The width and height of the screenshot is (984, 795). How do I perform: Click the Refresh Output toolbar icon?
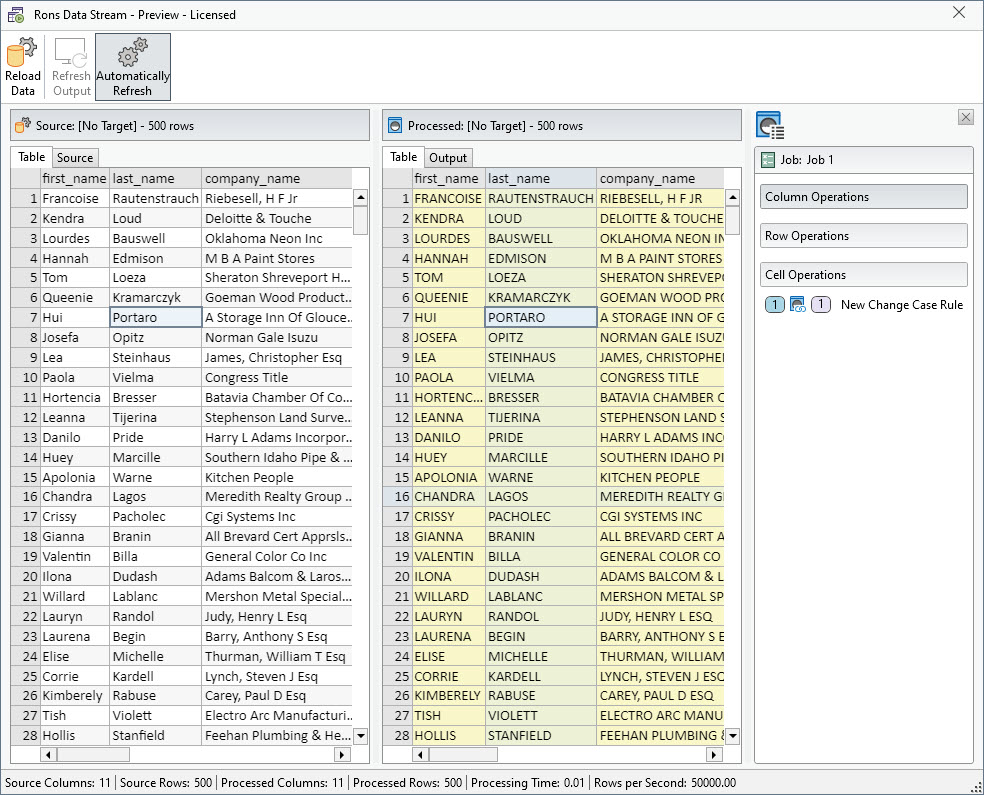[71, 66]
